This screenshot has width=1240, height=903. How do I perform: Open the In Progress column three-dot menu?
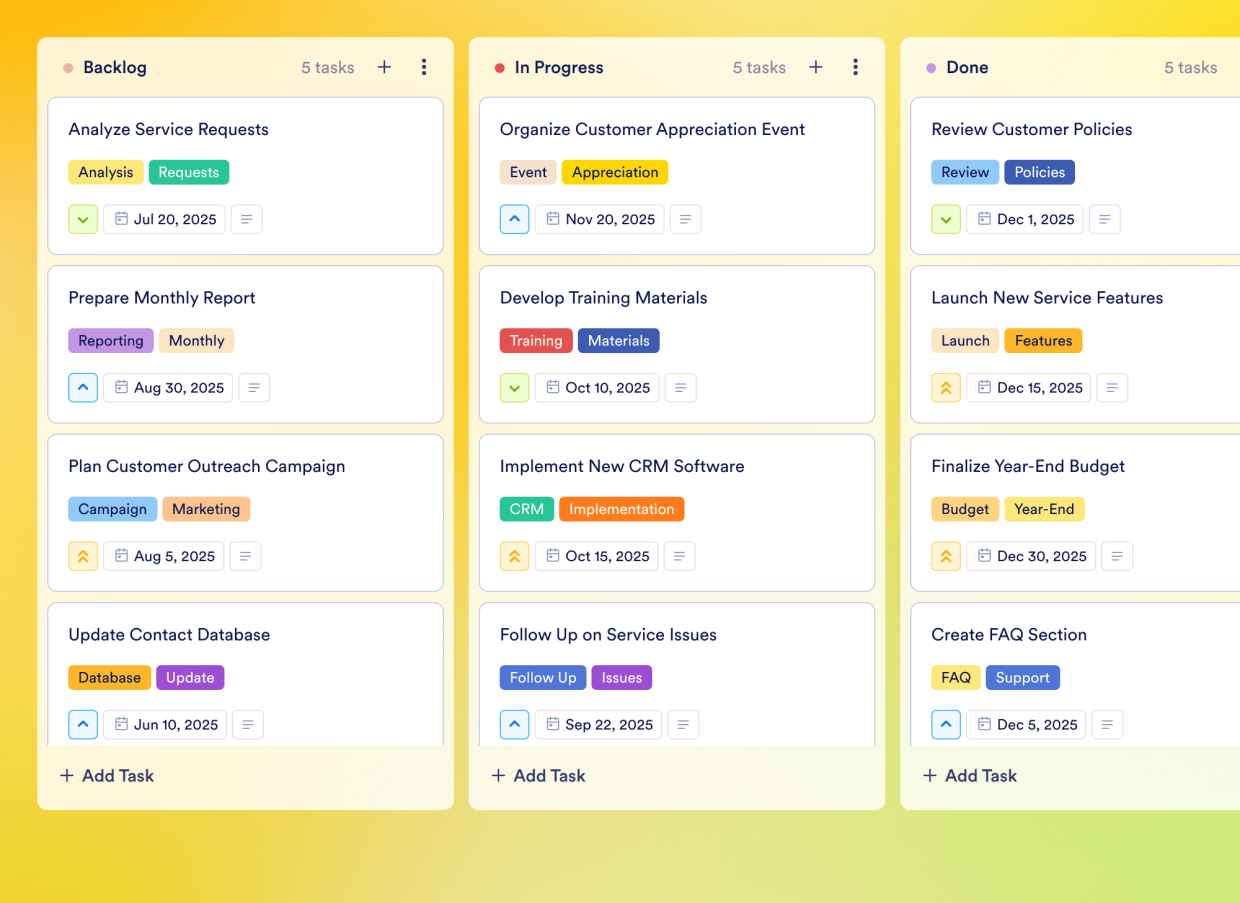856,67
